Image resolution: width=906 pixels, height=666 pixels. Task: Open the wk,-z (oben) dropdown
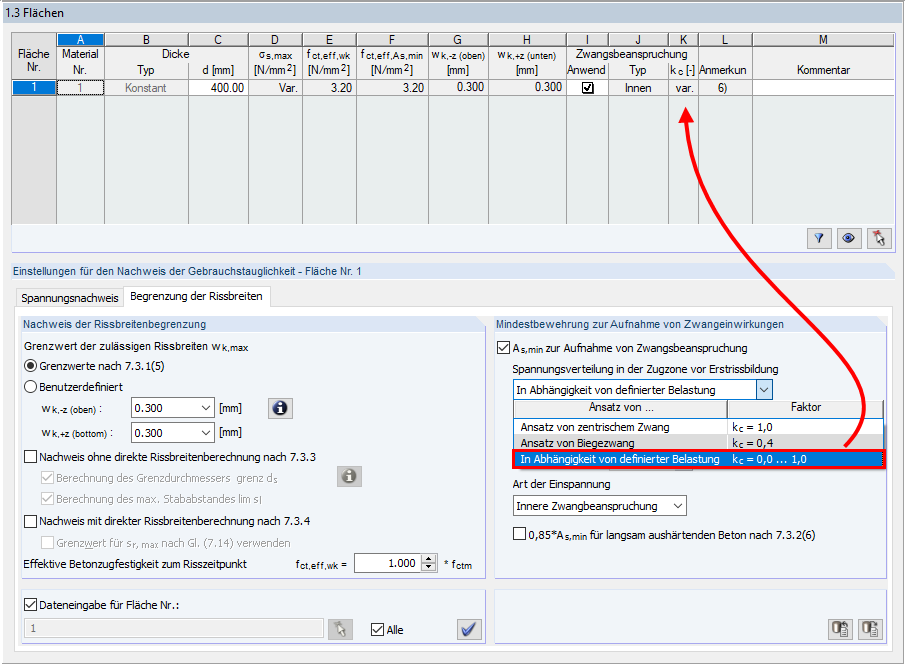click(x=206, y=408)
